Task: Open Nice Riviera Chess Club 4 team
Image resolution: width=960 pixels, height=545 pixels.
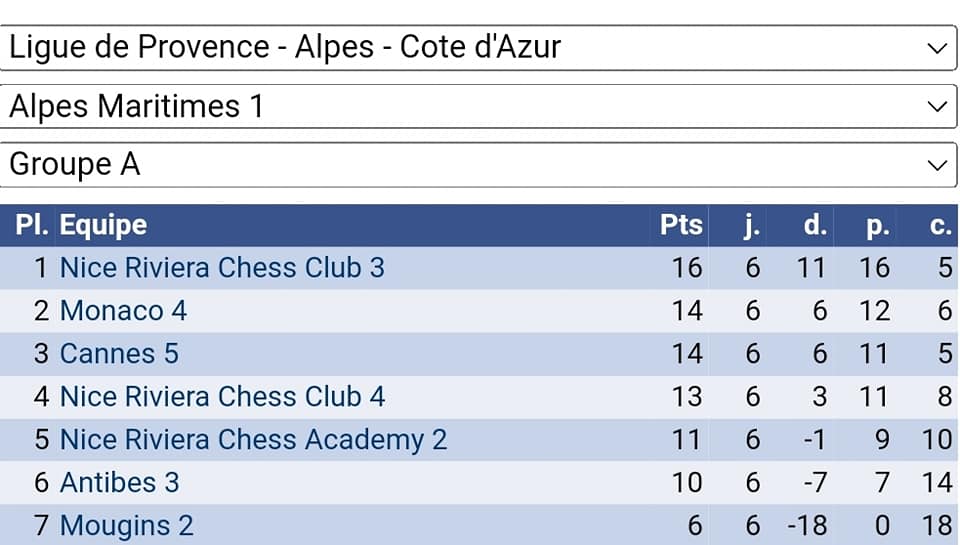Action: coord(222,397)
